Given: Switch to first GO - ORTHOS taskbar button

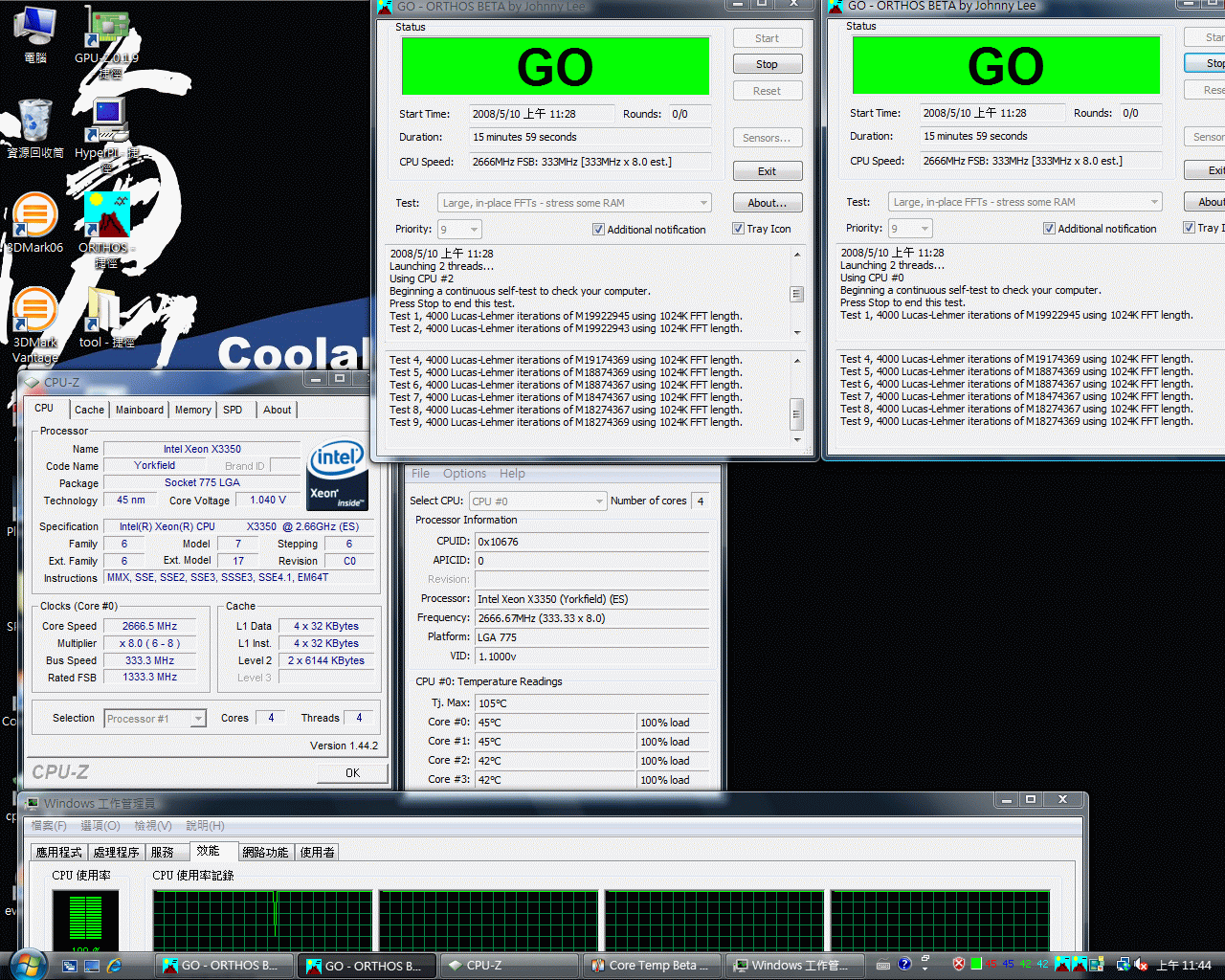Looking at the screenshot, I should pos(223,966).
